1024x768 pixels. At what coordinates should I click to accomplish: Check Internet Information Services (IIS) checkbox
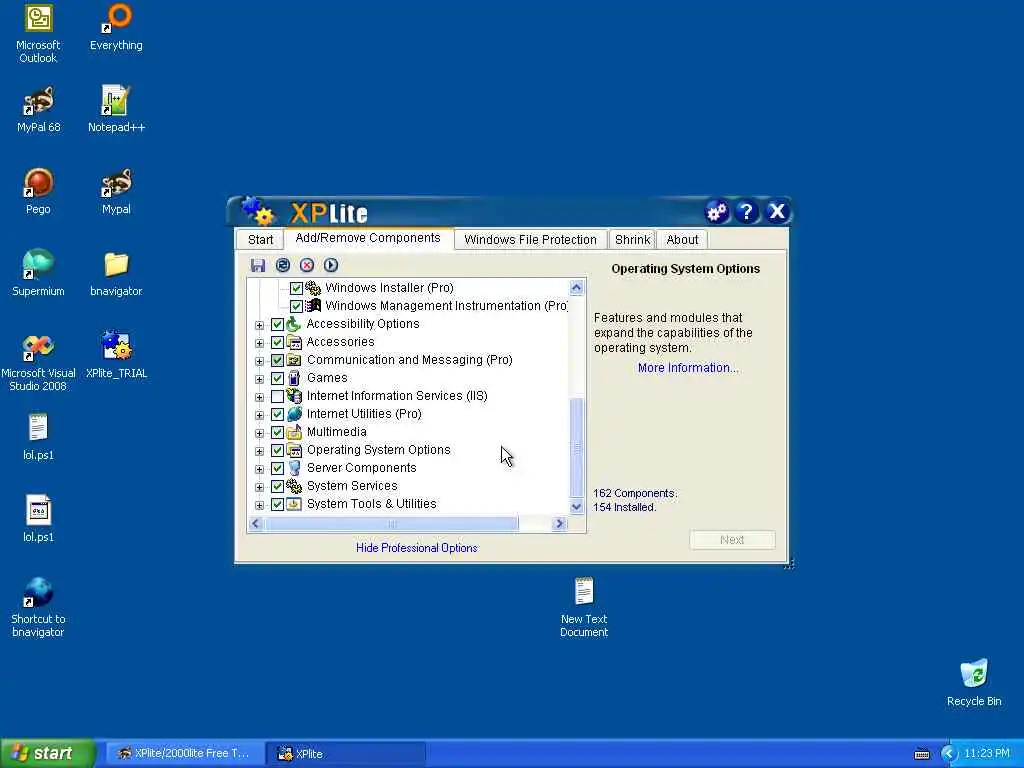[x=278, y=396]
